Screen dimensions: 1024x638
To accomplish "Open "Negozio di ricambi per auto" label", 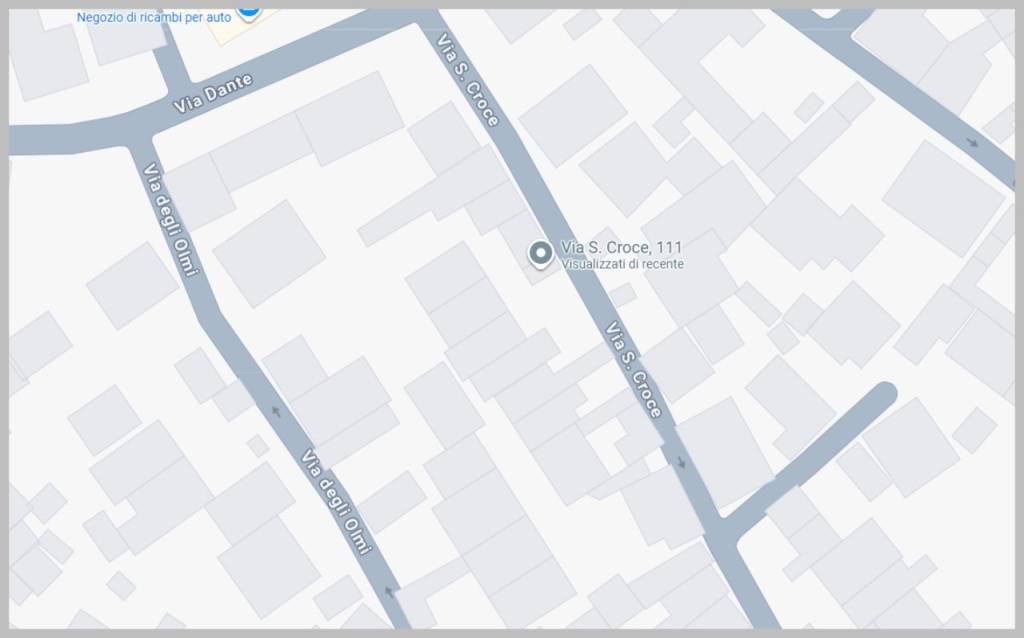I will 153,17.
